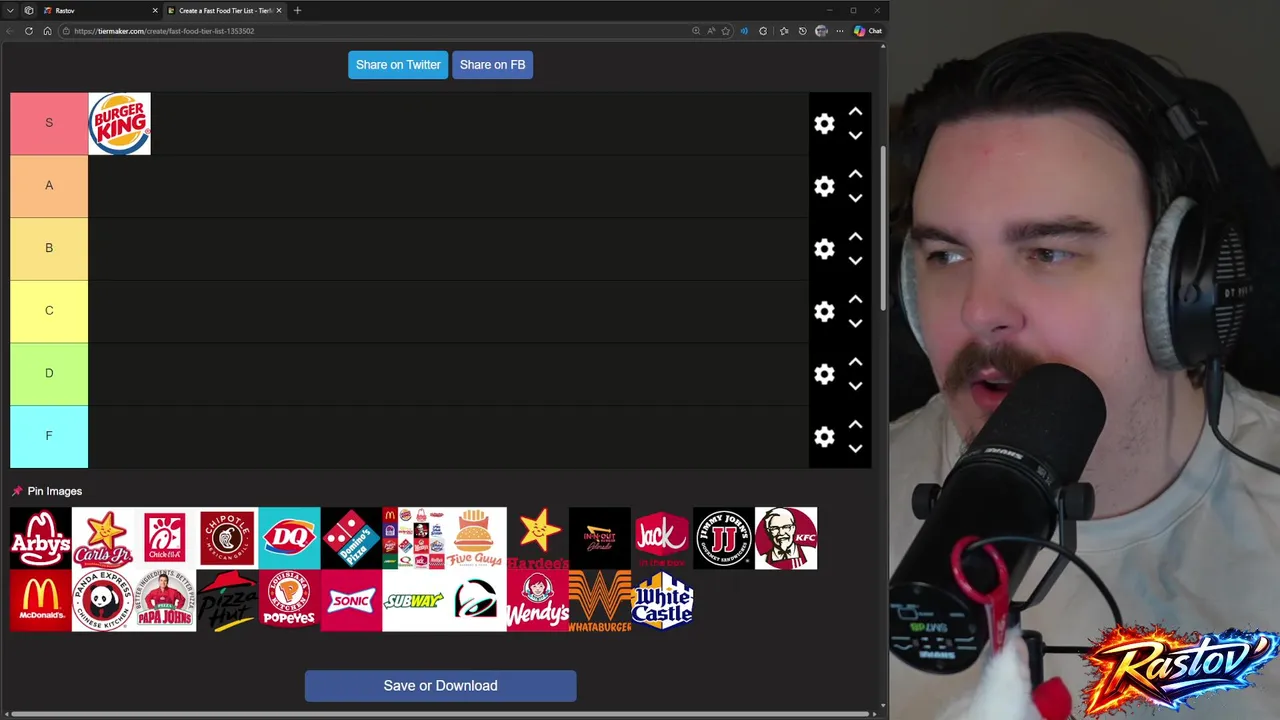Open the tab actions dropdown menu
Viewport: 1280px width, 720px height.
(10, 10)
